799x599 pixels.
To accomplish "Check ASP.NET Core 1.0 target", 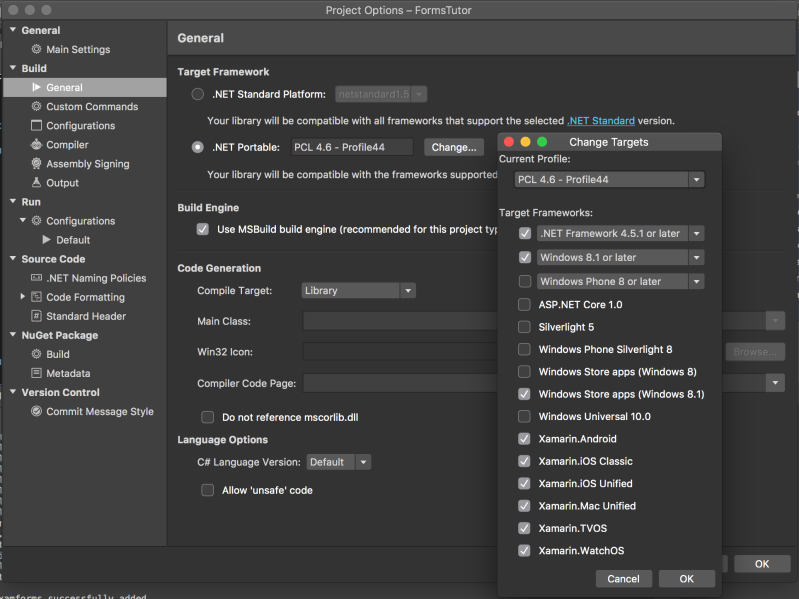I will (x=524, y=305).
